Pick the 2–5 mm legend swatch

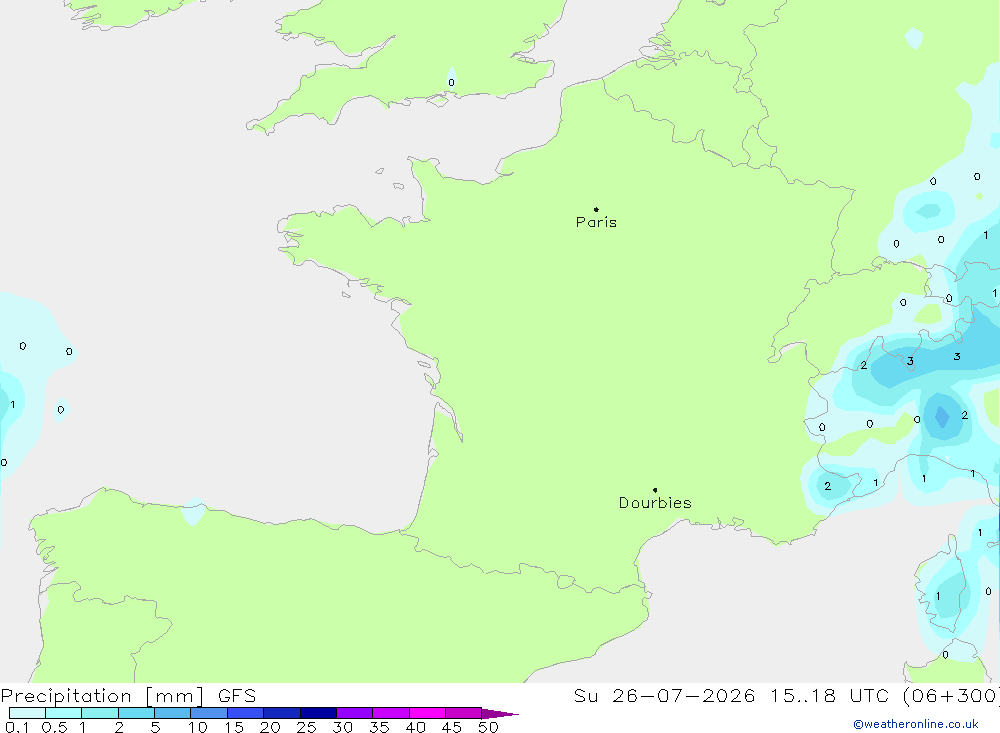tap(136, 713)
